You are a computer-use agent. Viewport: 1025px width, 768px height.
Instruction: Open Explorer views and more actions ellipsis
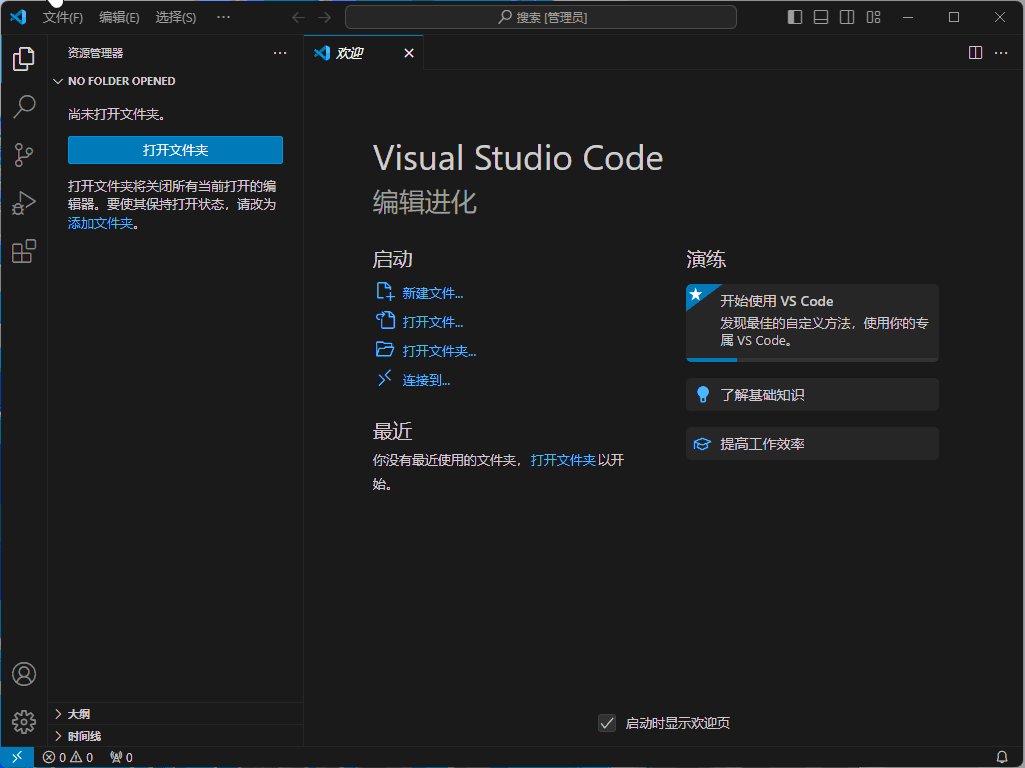click(x=280, y=53)
